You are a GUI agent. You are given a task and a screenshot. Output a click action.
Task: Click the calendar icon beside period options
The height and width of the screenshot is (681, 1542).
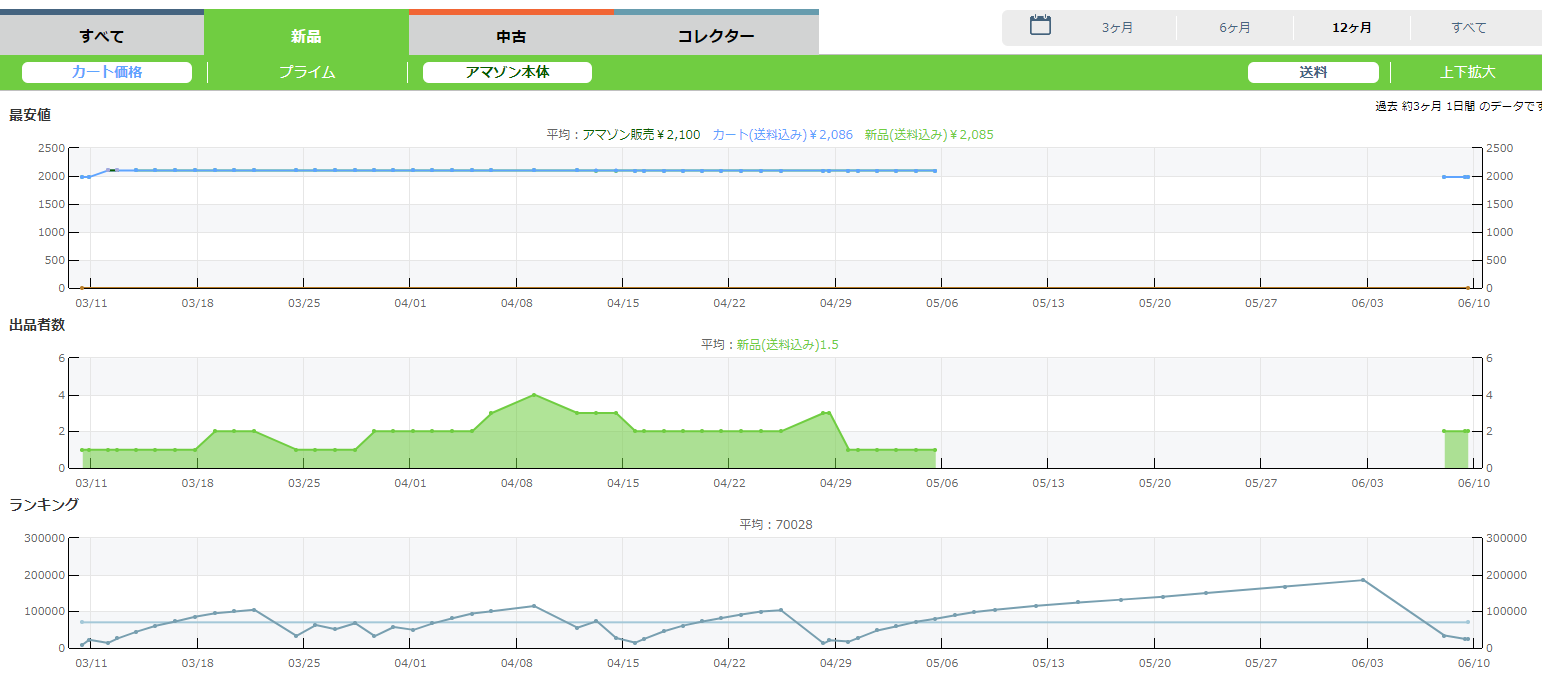(1040, 26)
